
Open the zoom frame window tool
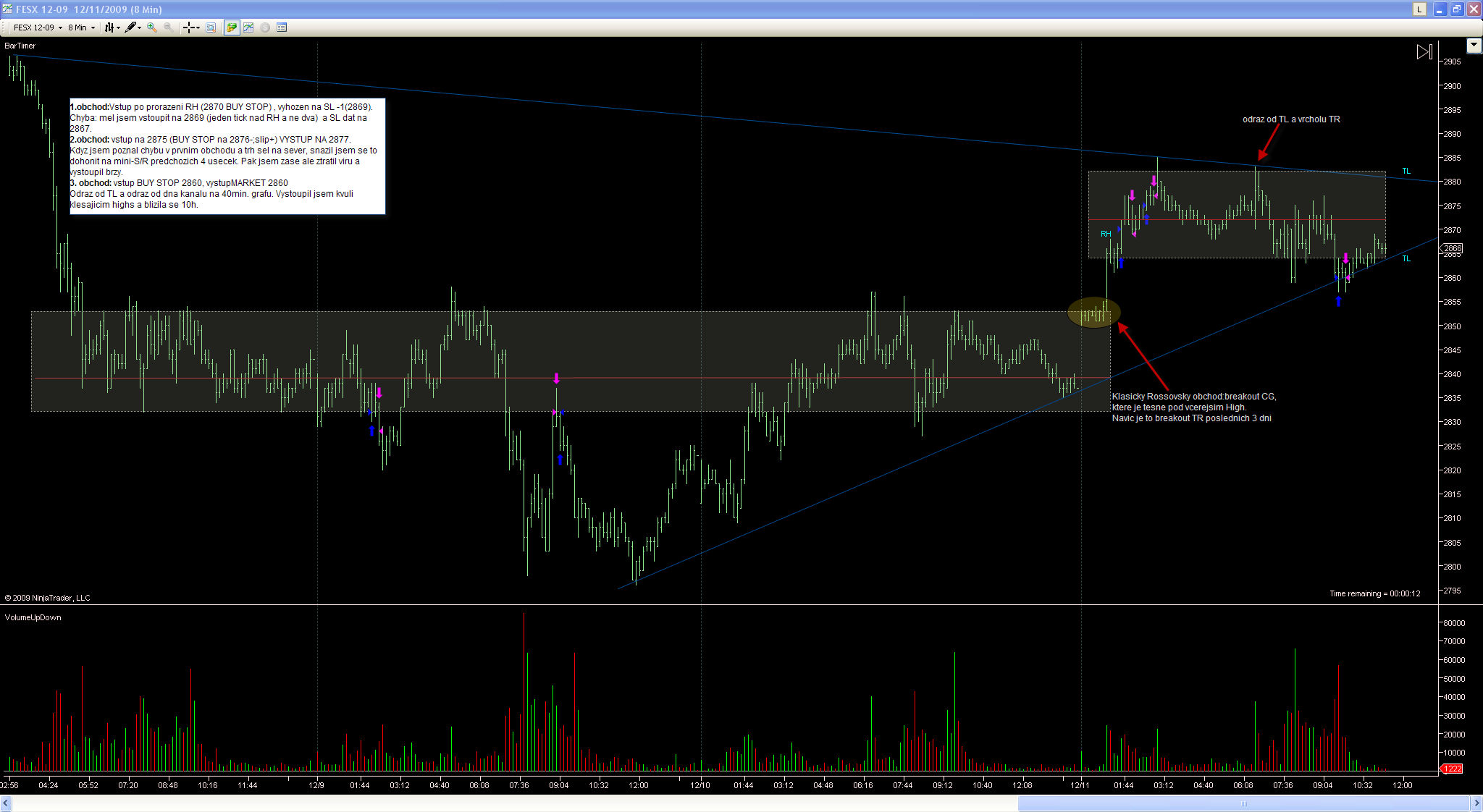(x=211, y=28)
